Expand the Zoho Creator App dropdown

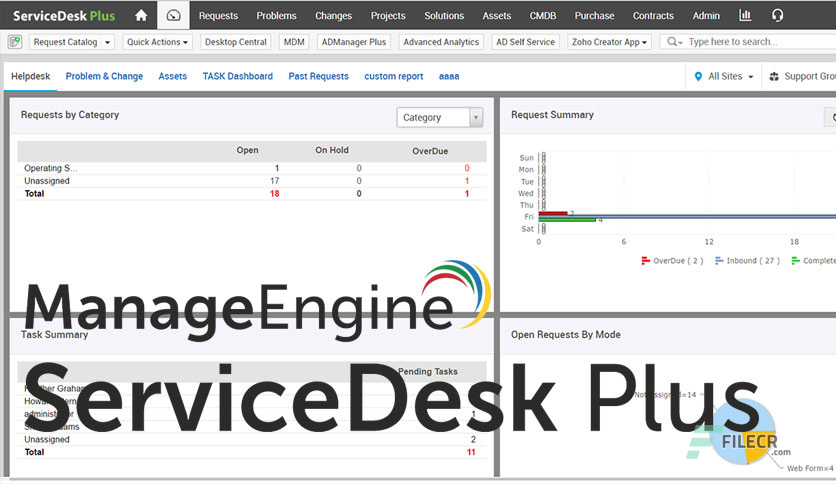(609, 42)
